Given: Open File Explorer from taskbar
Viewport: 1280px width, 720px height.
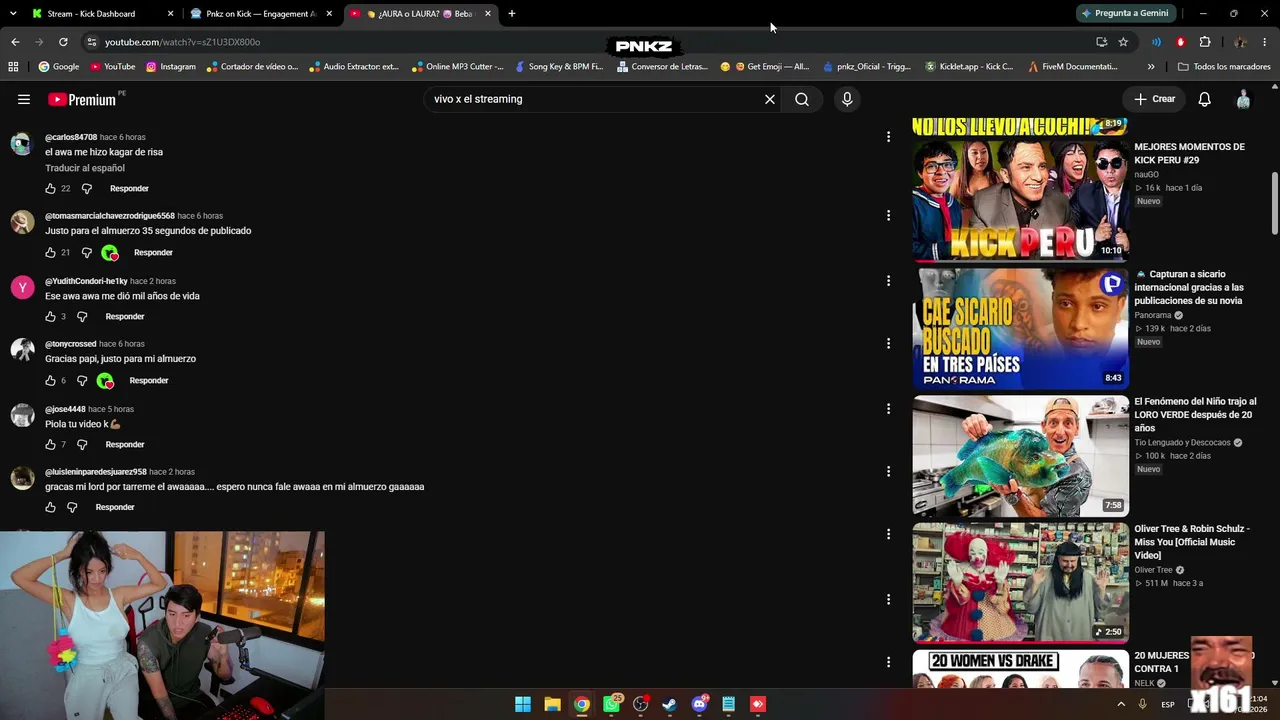Looking at the screenshot, I should click(x=552, y=704).
